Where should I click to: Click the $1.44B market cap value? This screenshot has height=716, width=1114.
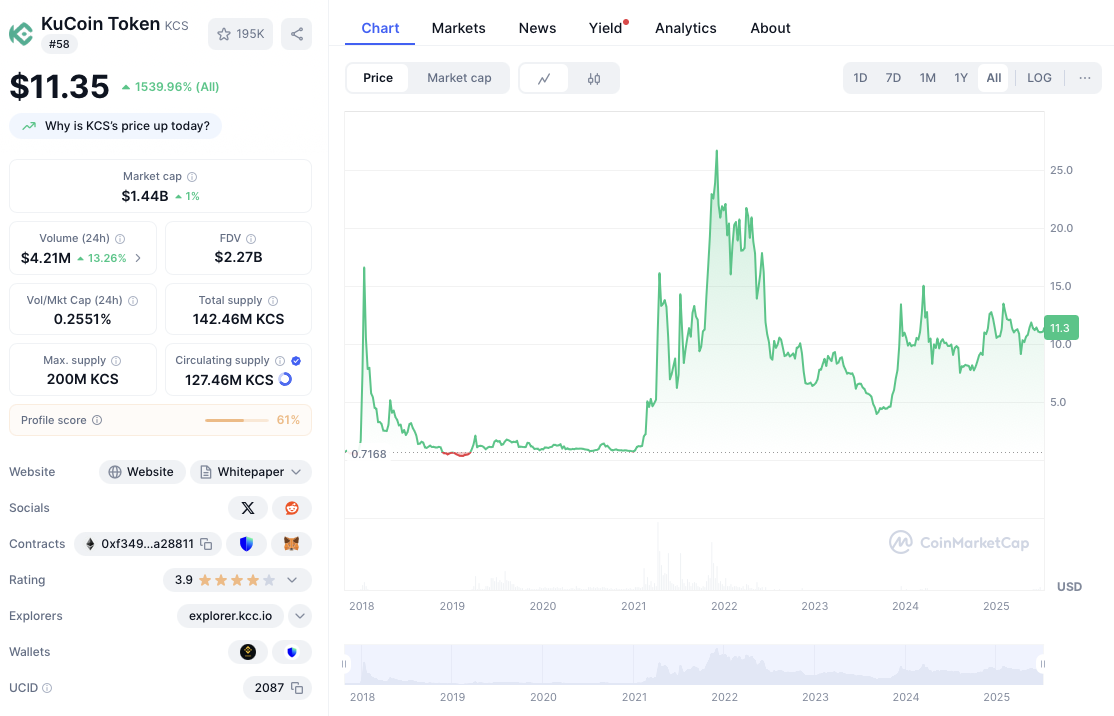click(x=145, y=196)
